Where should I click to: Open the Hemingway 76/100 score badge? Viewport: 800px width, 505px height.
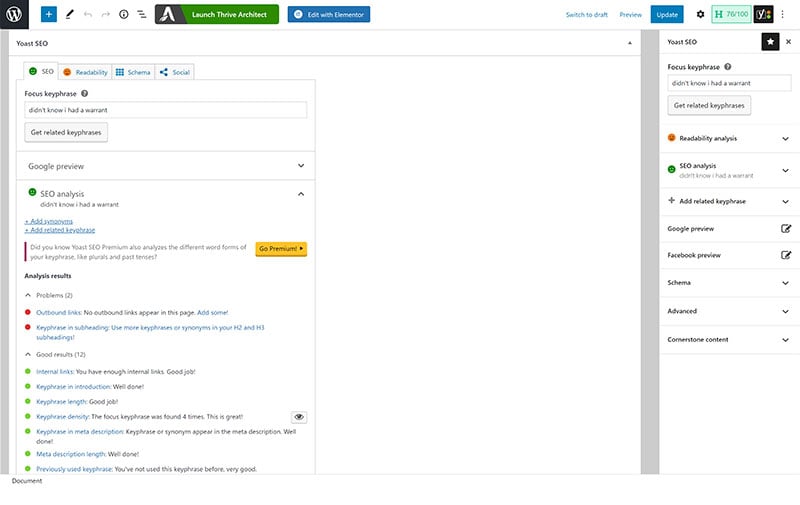click(731, 14)
